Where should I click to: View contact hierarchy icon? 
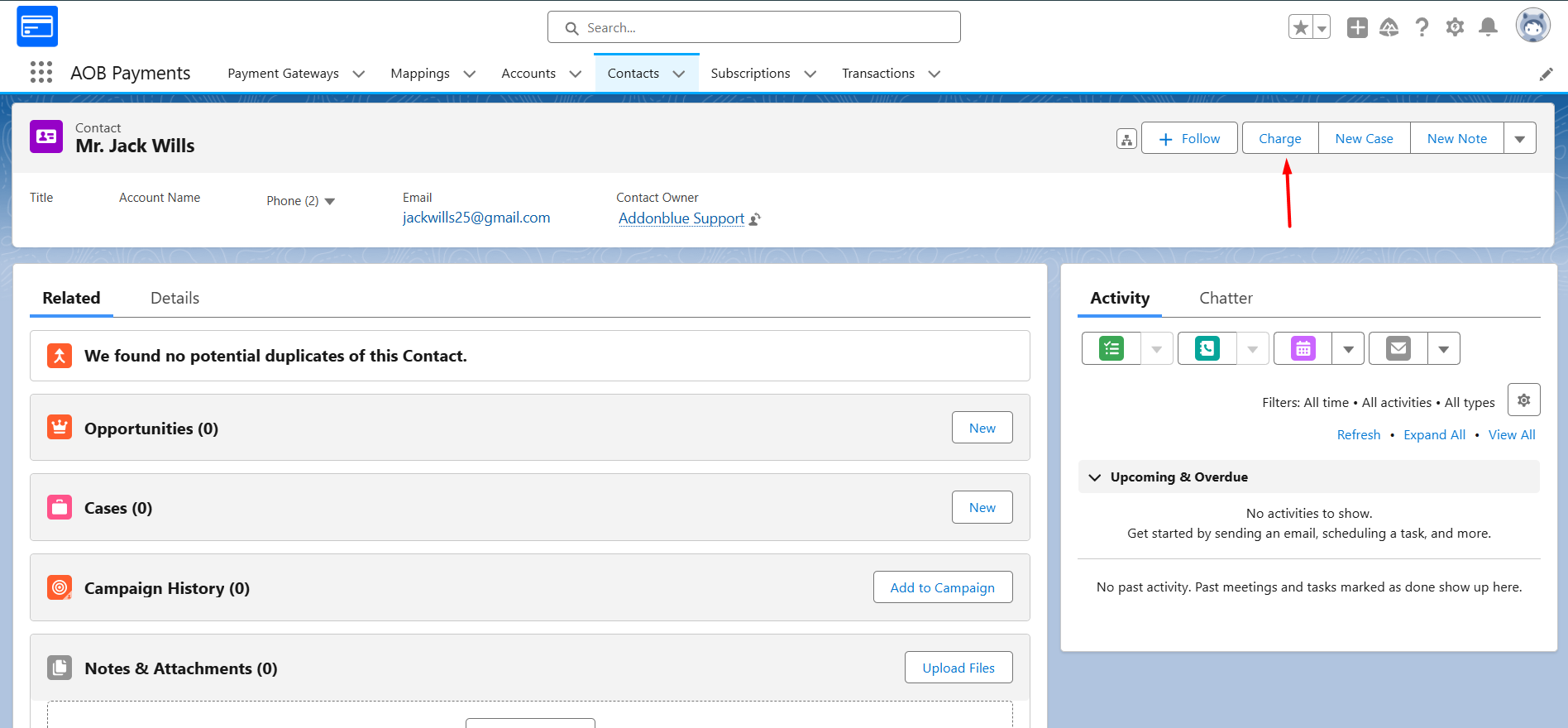click(1126, 139)
